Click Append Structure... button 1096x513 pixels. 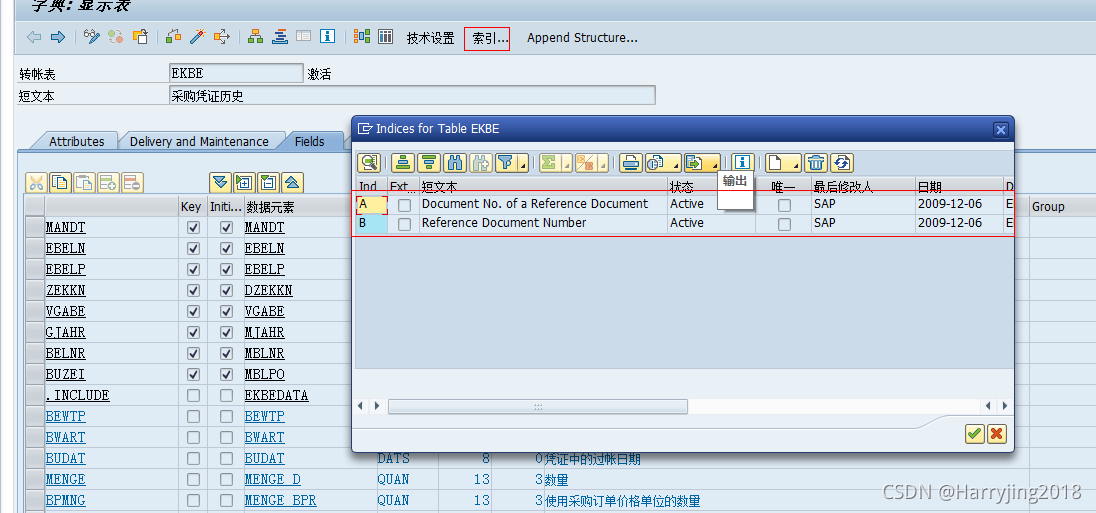[x=582, y=38]
